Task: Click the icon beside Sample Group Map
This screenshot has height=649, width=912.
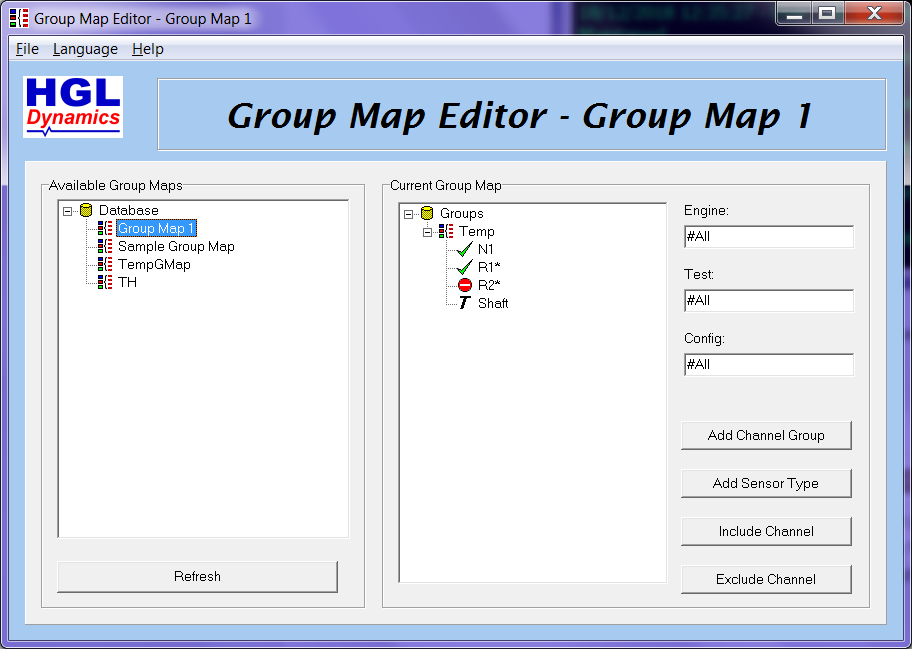Action: click(105, 246)
